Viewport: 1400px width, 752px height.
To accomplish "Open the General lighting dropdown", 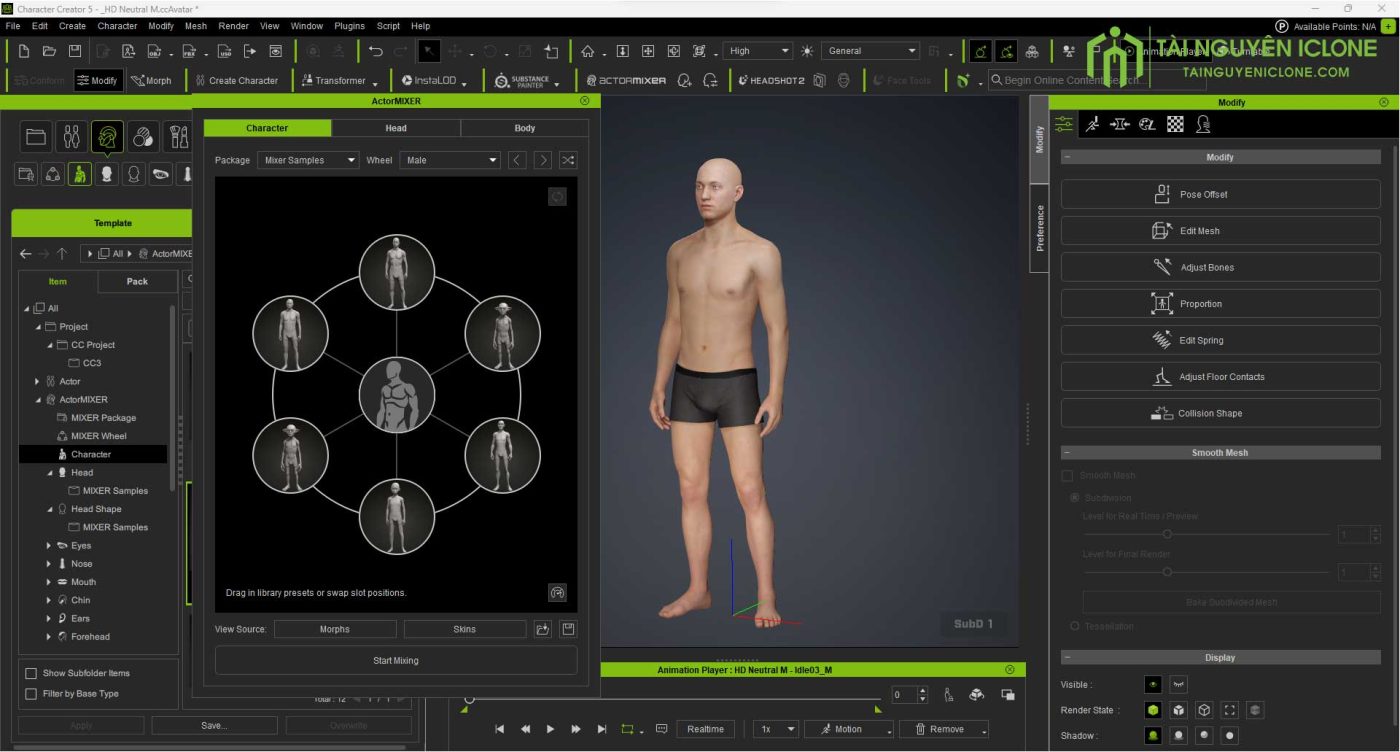I will click(x=872, y=51).
